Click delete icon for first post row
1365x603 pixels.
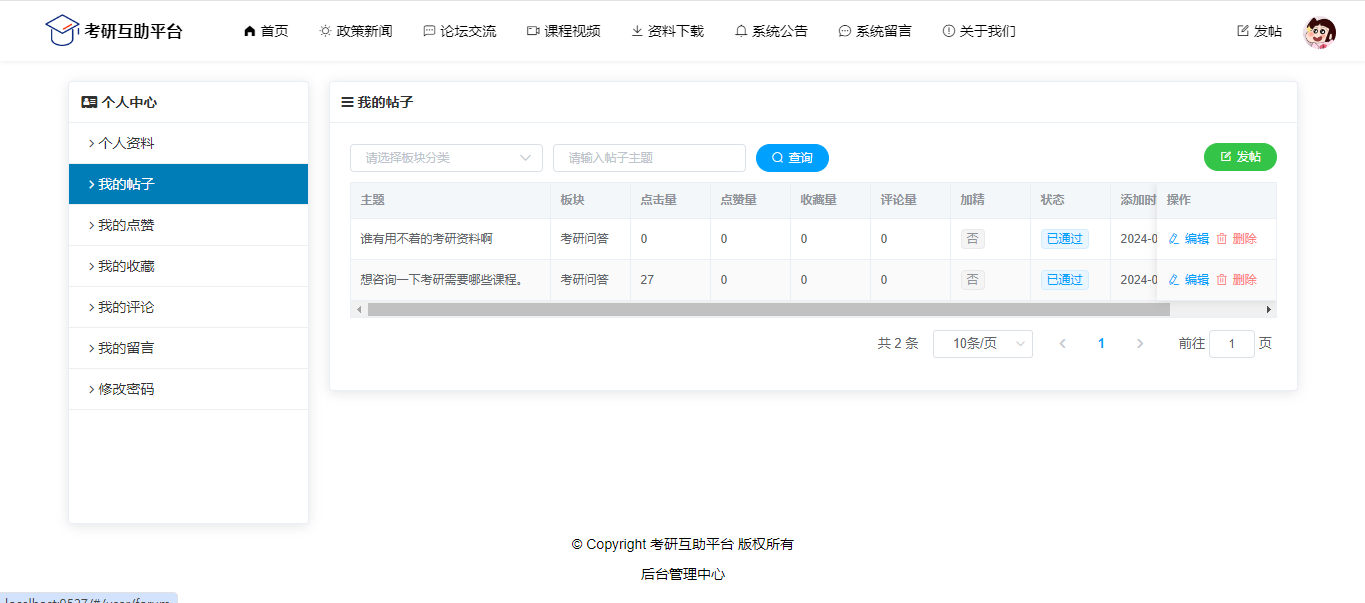[x=1221, y=239]
